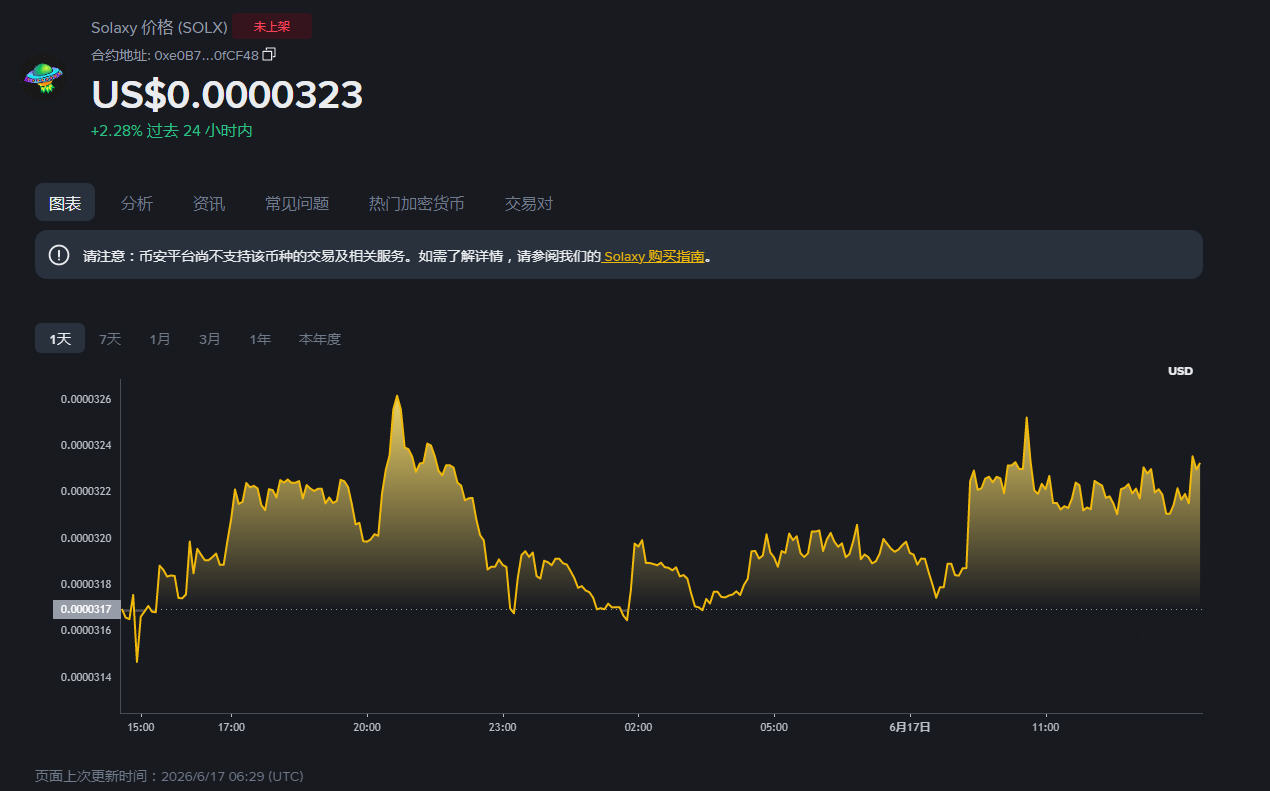Go to the 热门加密货币 tab
This screenshot has height=791, width=1270.
click(416, 204)
